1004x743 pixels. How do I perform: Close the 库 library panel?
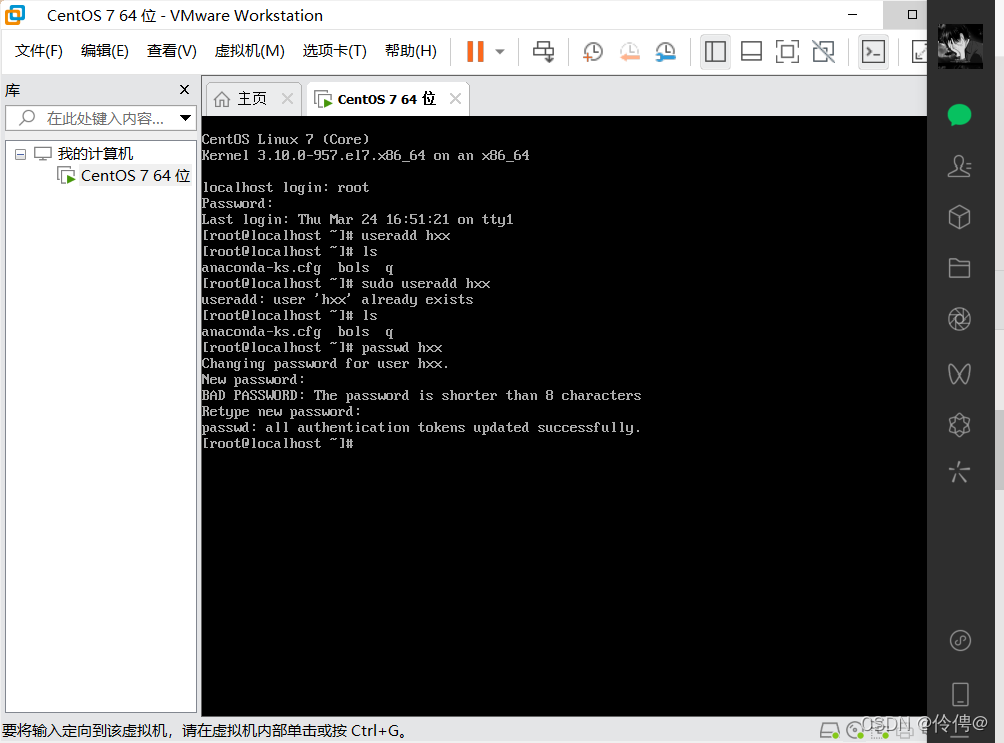point(184,90)
